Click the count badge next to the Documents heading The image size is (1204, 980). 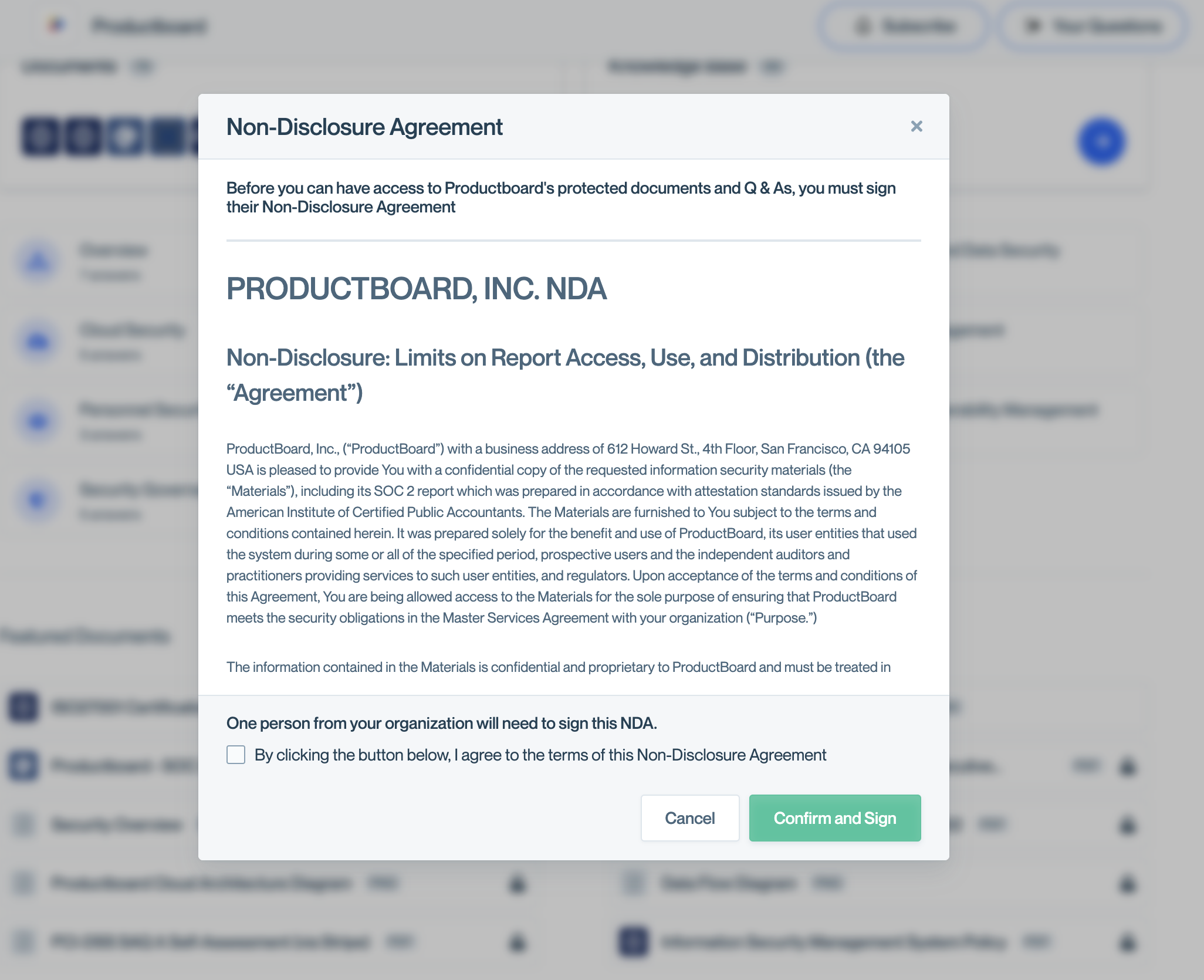click(143, 66)
